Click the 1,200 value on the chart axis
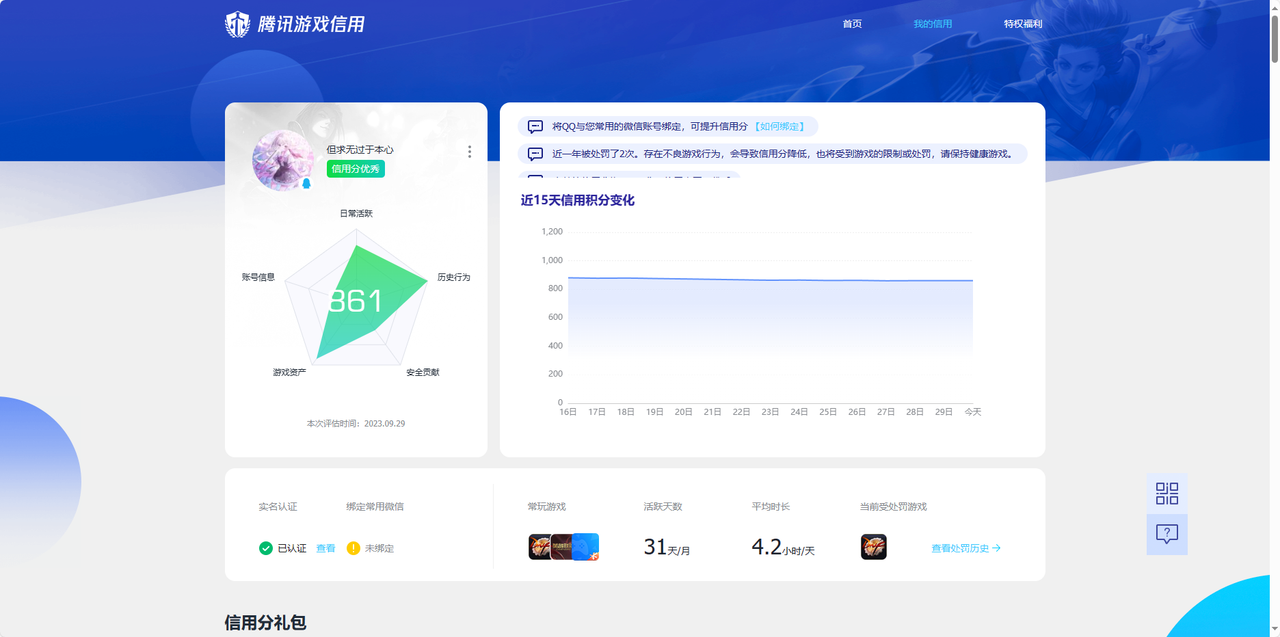The image size is (1280, 637). pyautogui.click(x=552, y=231)
